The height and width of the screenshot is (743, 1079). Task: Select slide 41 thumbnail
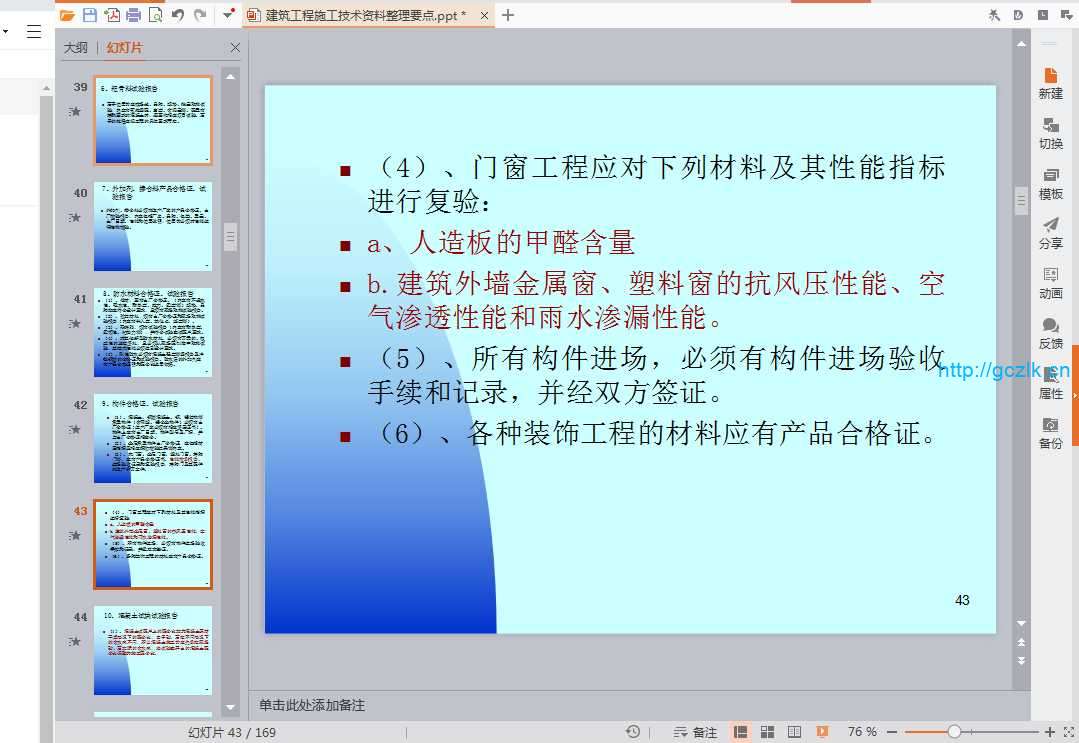click(153, 333)
